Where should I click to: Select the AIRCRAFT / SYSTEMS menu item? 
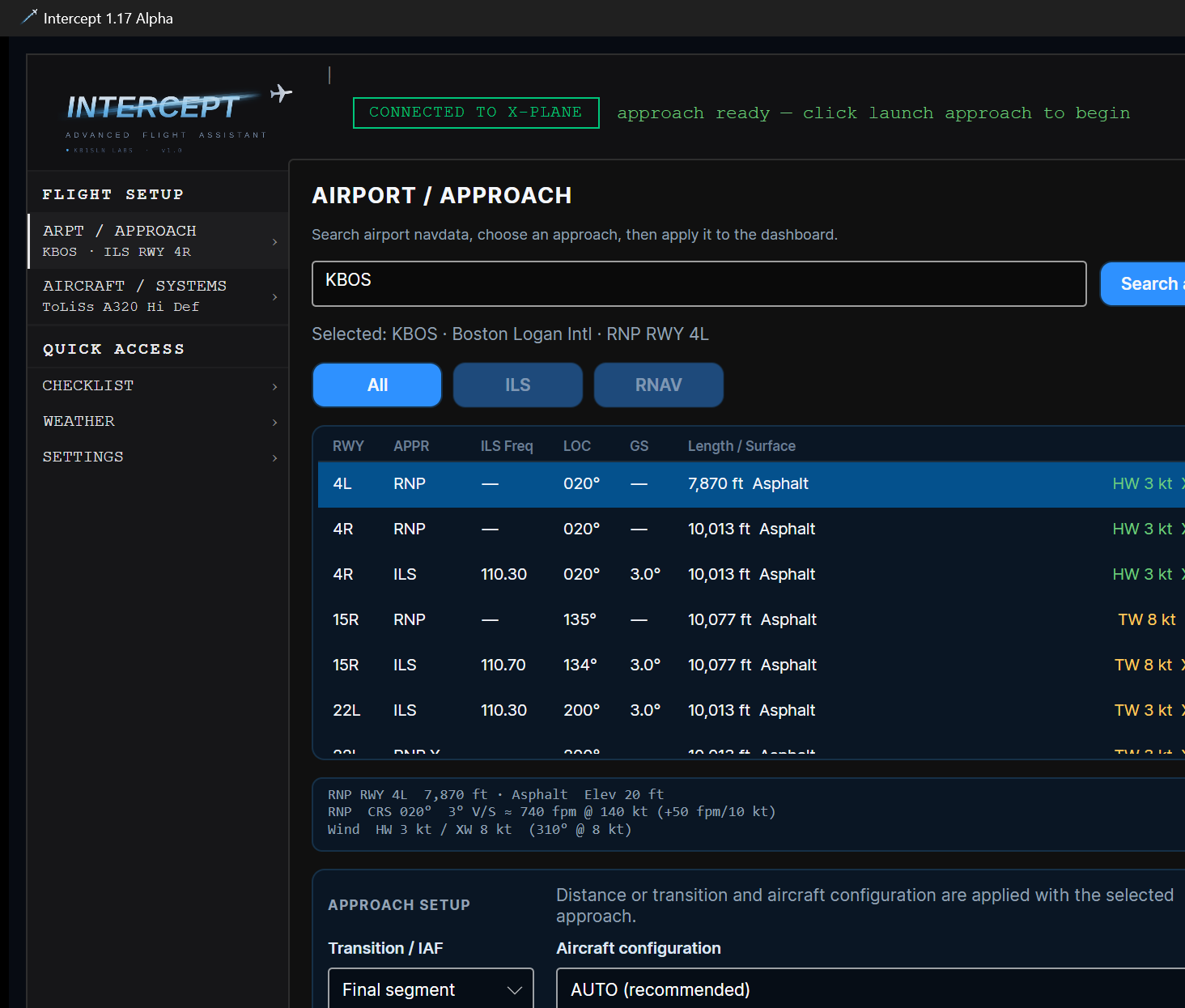point(158,296)
